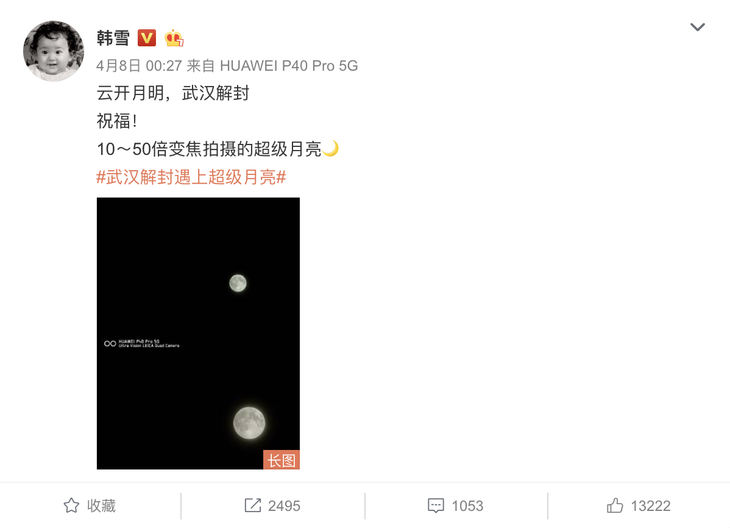Viewport: 730px width, 528px height.
Task: Open the moon long-image thumbnail
Action: (x=198, y=333)
